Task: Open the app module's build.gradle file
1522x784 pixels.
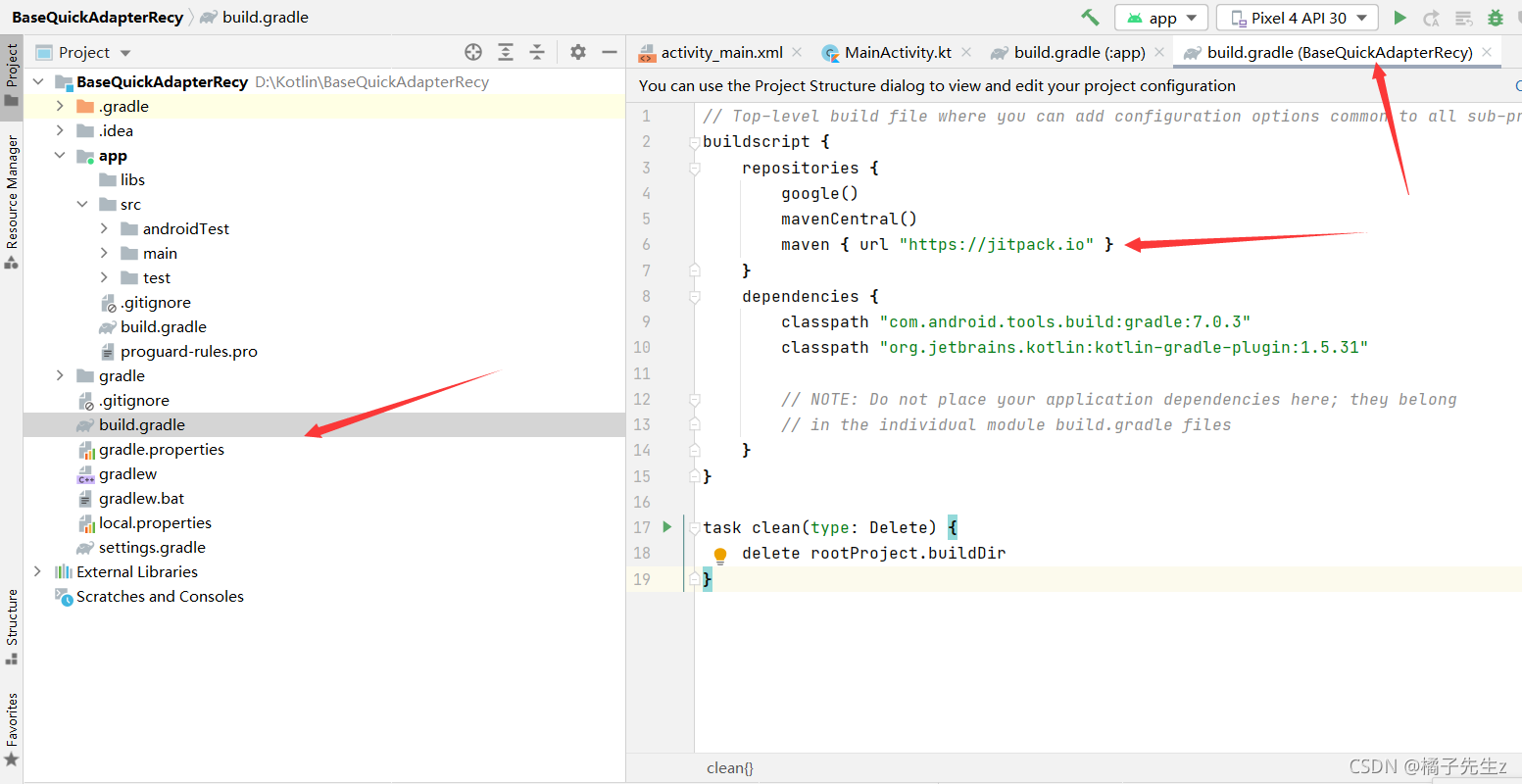Action: 153,326
